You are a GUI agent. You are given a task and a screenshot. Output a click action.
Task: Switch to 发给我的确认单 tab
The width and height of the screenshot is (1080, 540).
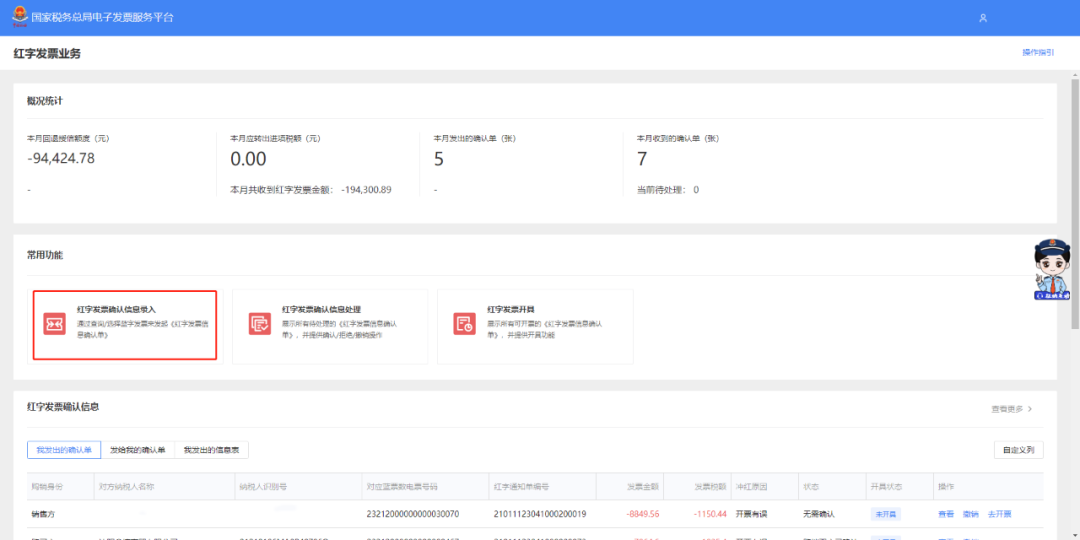(x=138, y=450)
